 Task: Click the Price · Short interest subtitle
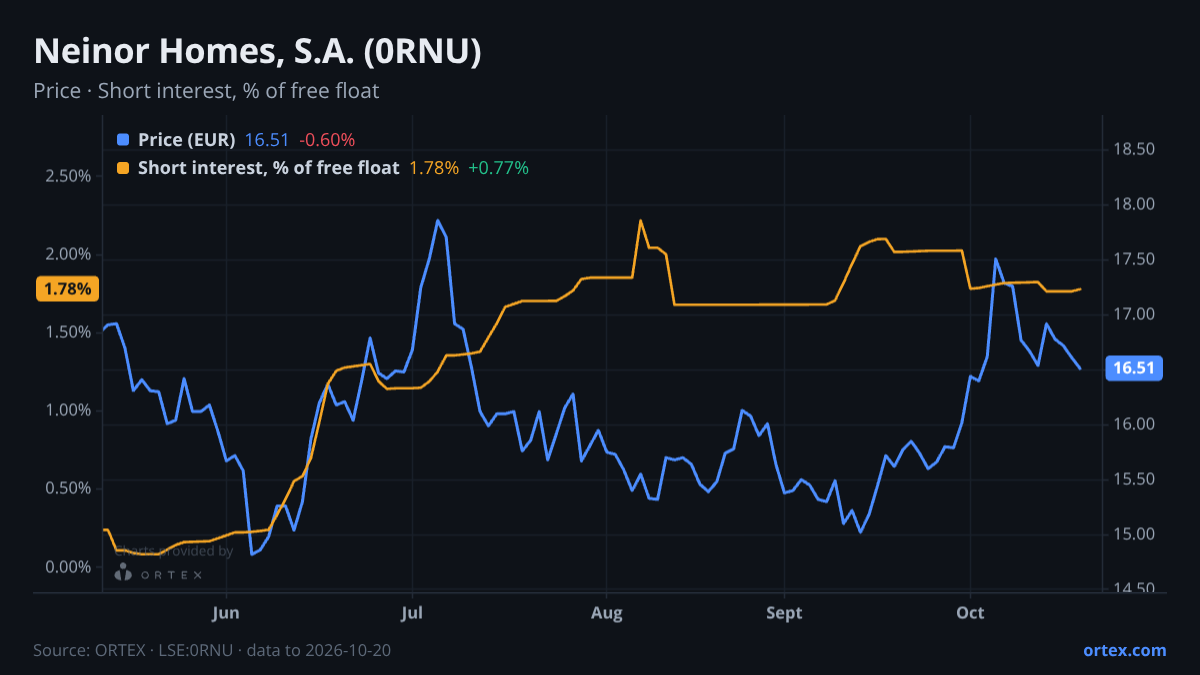(x=206, y=91)
